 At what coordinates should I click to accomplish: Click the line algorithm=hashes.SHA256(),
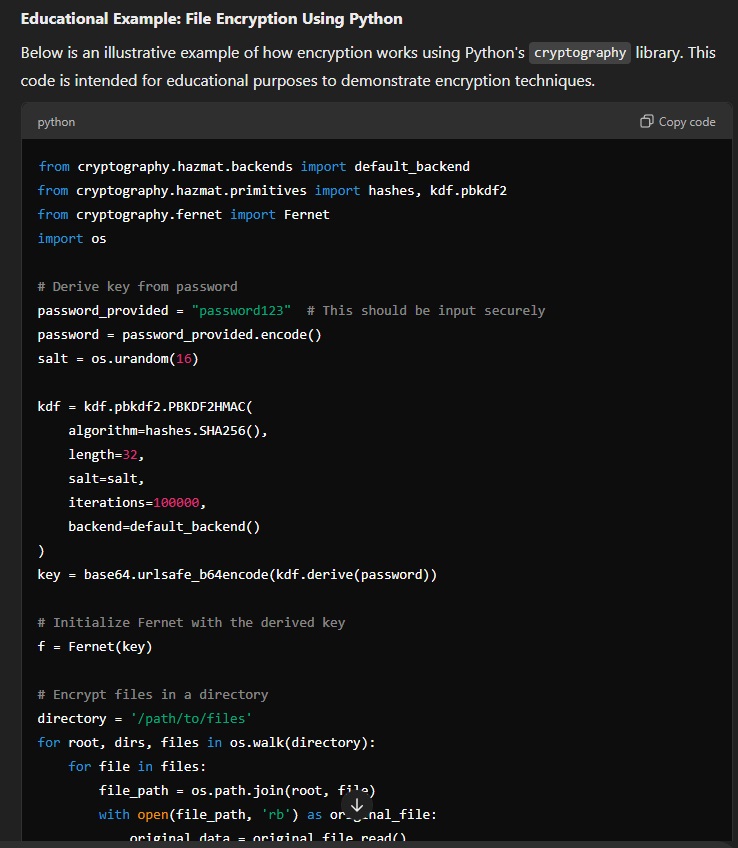coord(168,430)
